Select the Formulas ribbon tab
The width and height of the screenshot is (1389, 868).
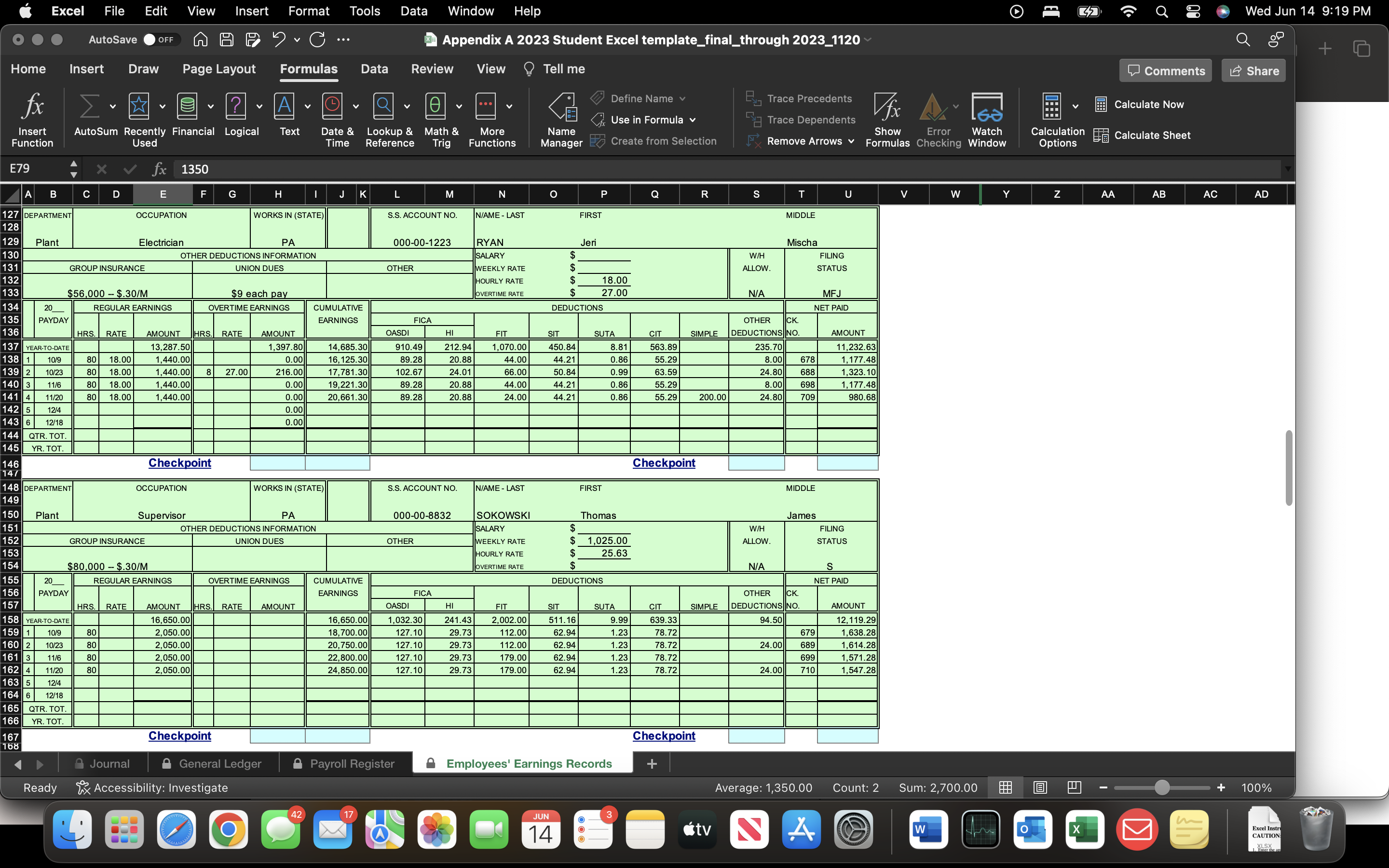tap(308, 69)
